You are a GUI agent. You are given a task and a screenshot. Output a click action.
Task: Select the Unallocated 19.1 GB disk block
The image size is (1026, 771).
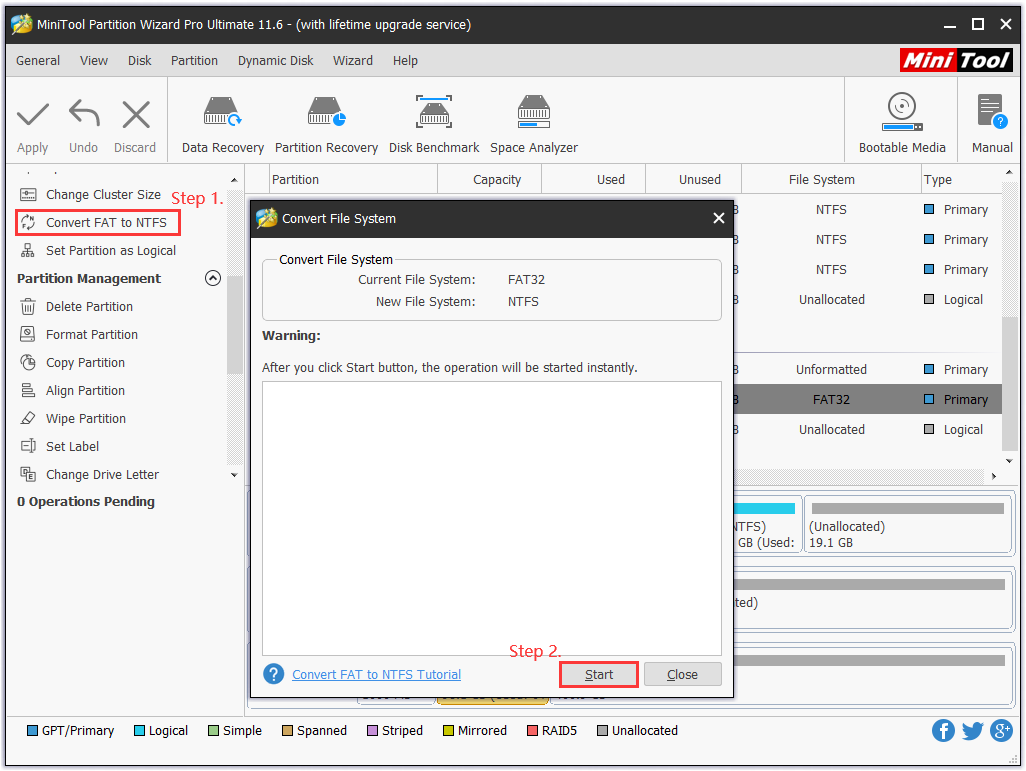point(908,525)
